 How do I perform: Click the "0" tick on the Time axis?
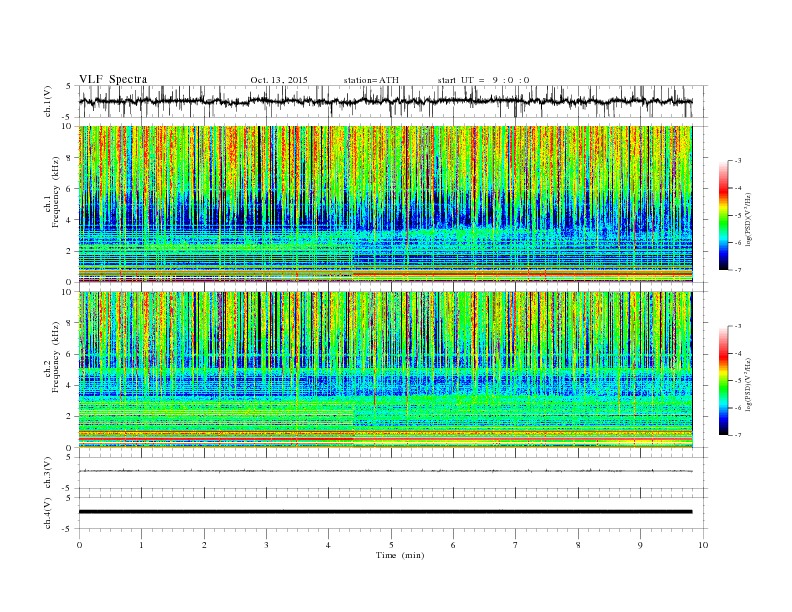79,545
